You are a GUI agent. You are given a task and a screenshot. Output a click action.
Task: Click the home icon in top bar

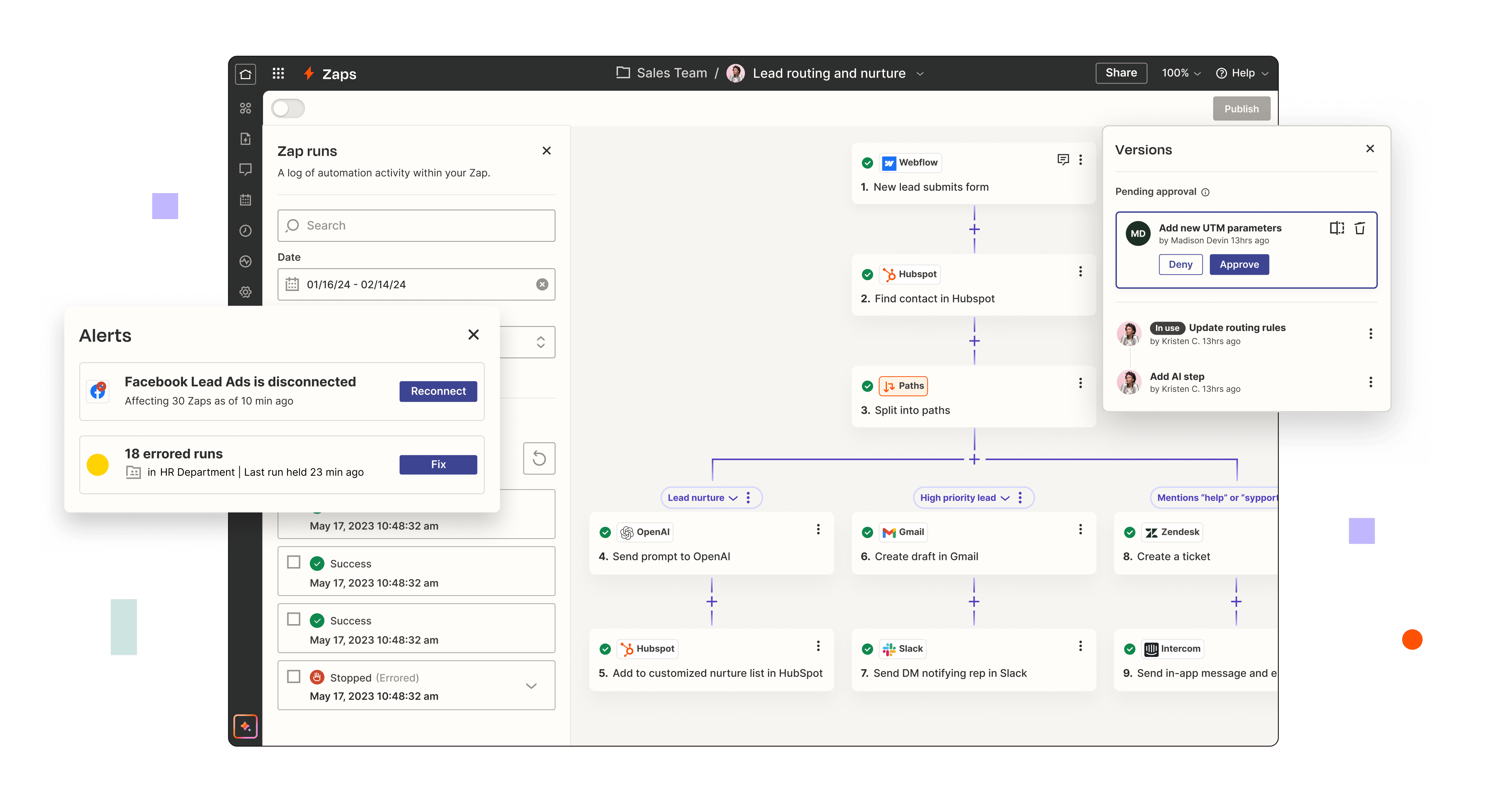click(x=245, y=74)
